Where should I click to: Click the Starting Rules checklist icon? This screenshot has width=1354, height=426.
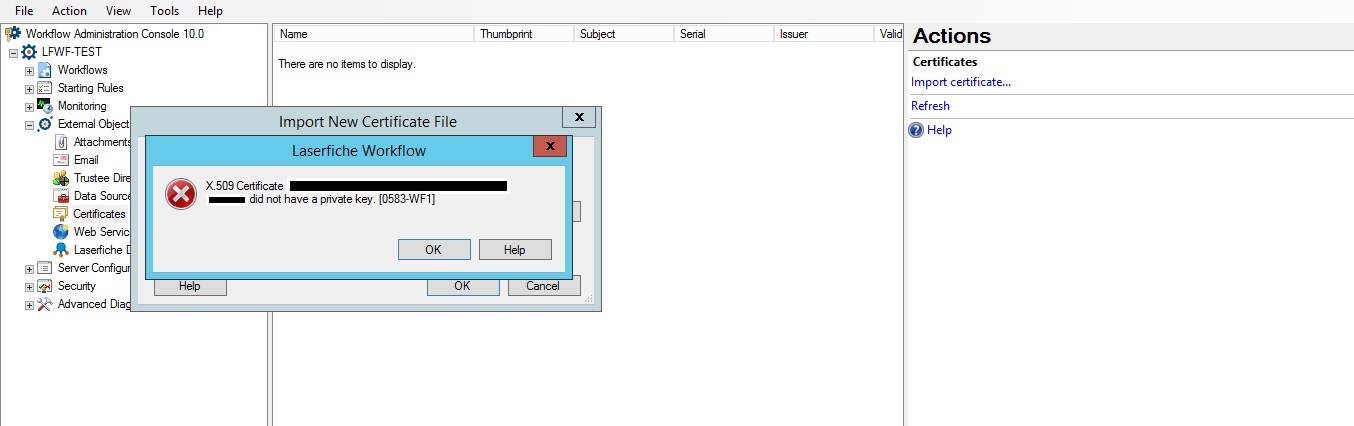pos(45,88)
